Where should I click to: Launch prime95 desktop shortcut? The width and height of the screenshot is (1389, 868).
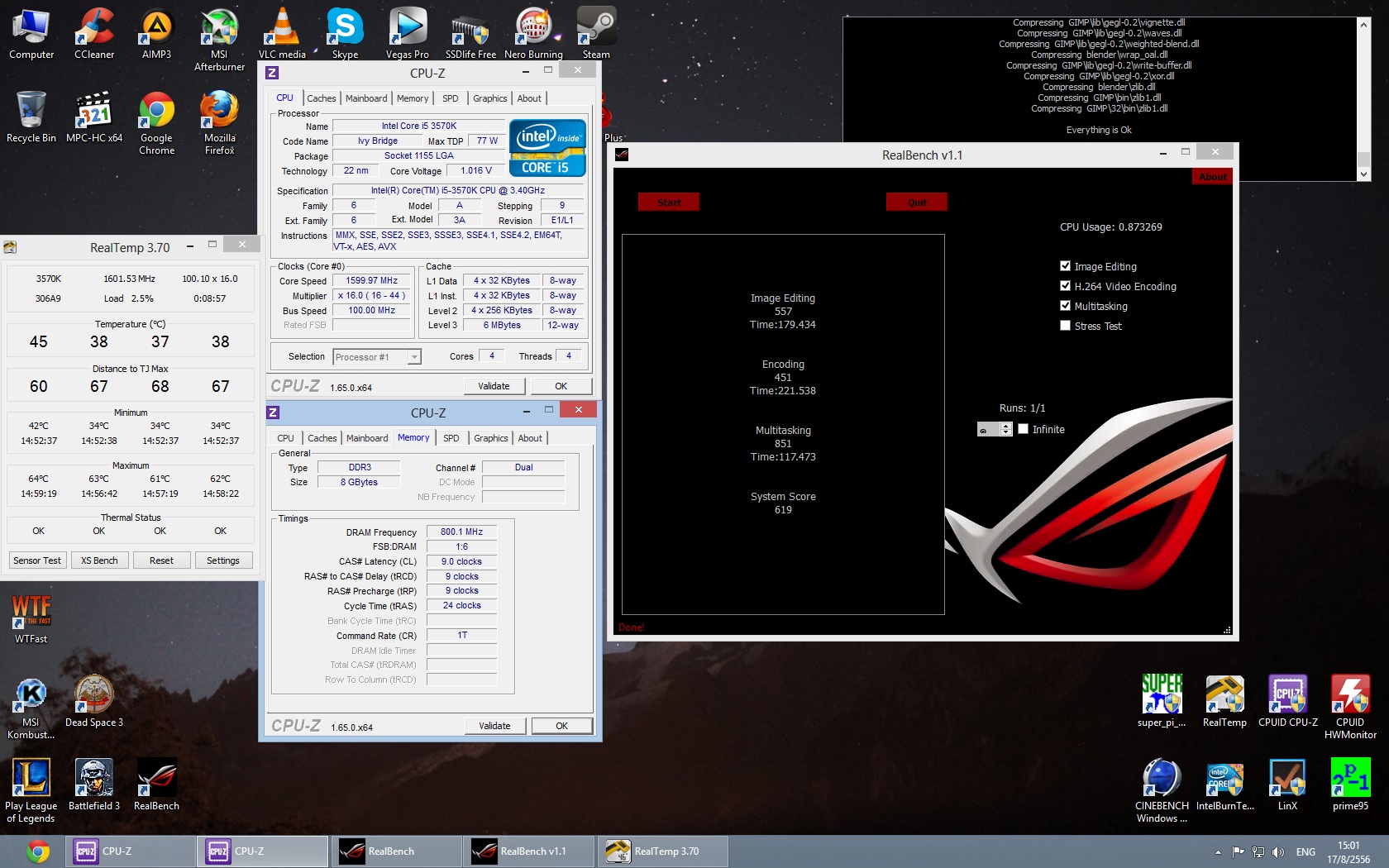point(1350,785)
